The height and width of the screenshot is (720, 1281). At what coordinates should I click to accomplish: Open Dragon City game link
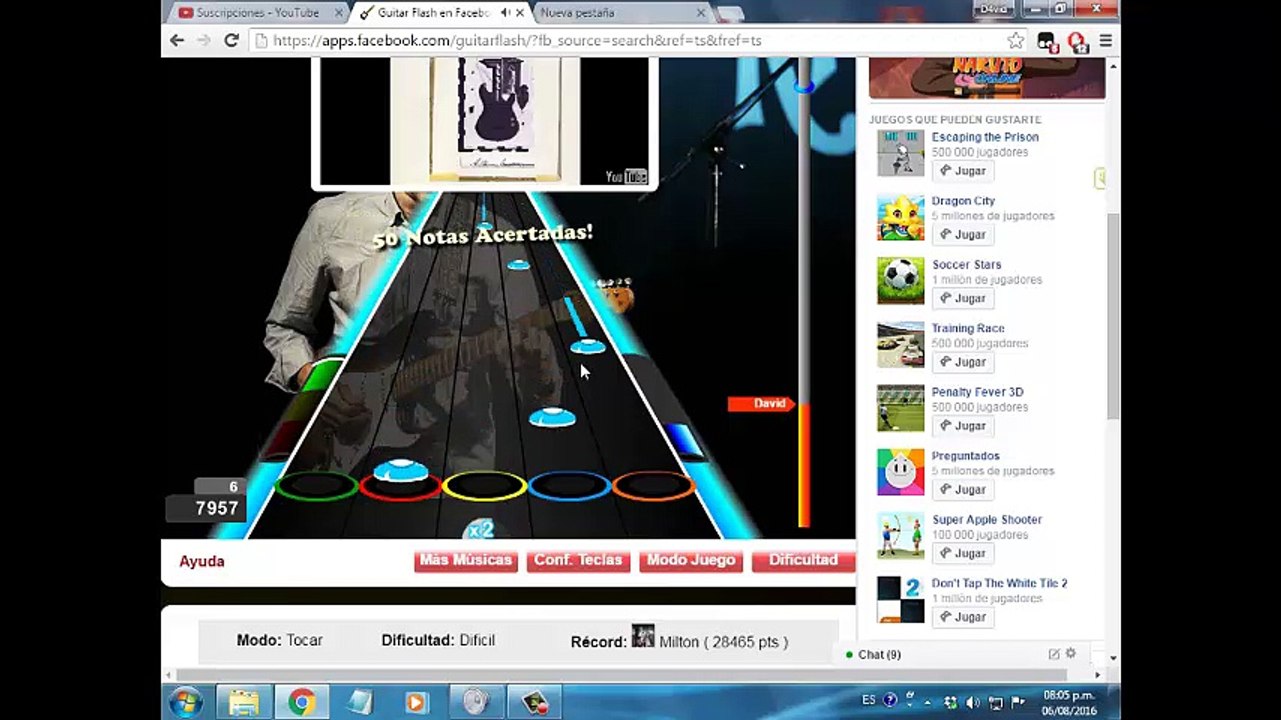point(963,201)
